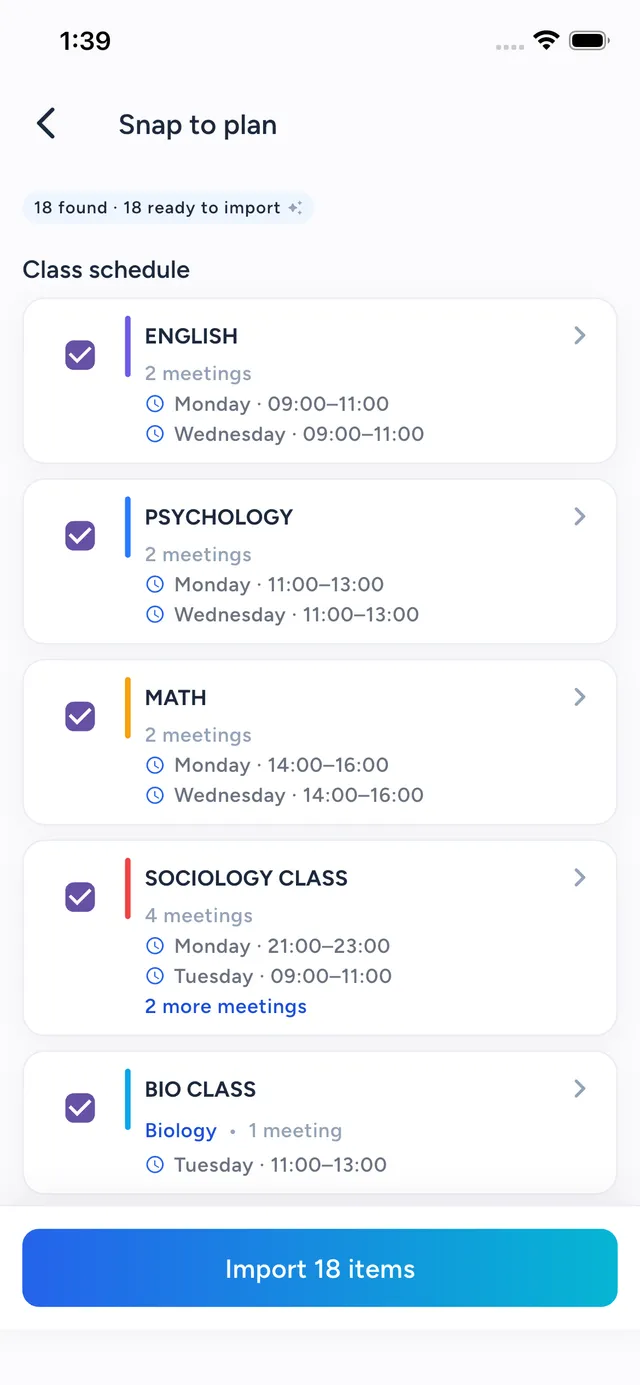Tap clock icon beside Monday 09:00–11:00
The image size is (640, 1385).
[155, 404]
